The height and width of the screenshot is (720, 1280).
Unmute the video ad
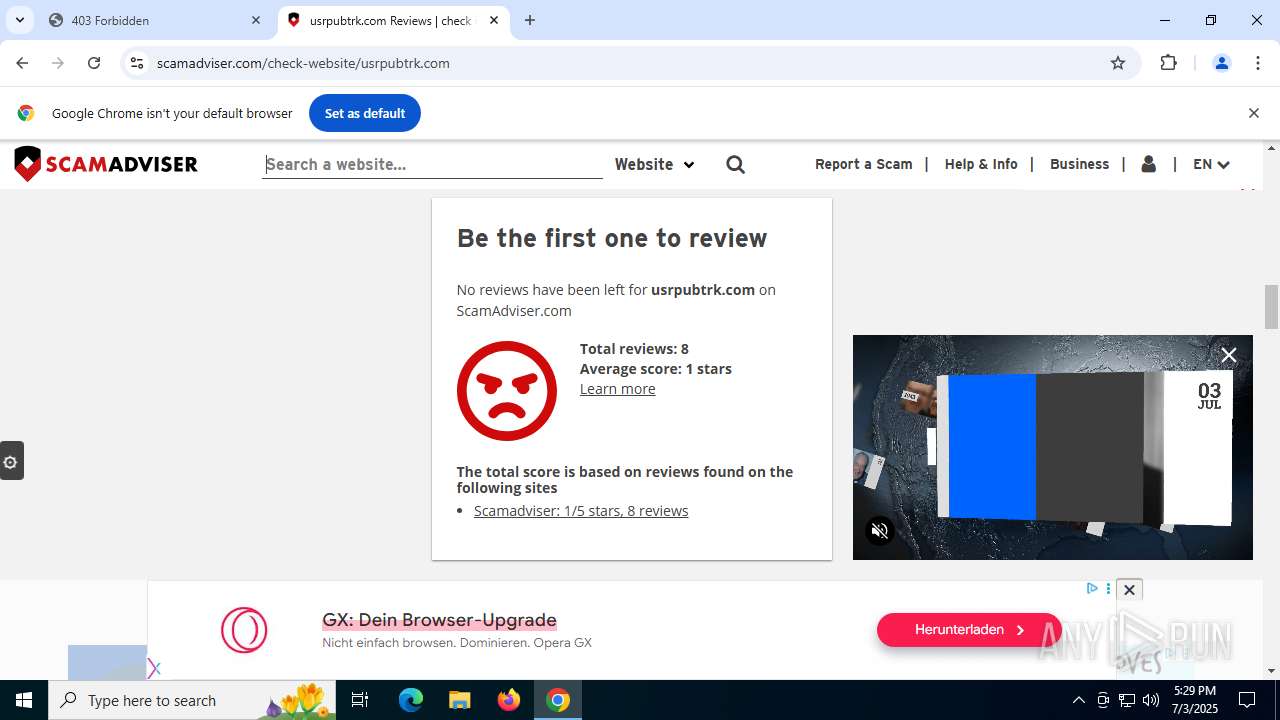click(x=880, y=531)
